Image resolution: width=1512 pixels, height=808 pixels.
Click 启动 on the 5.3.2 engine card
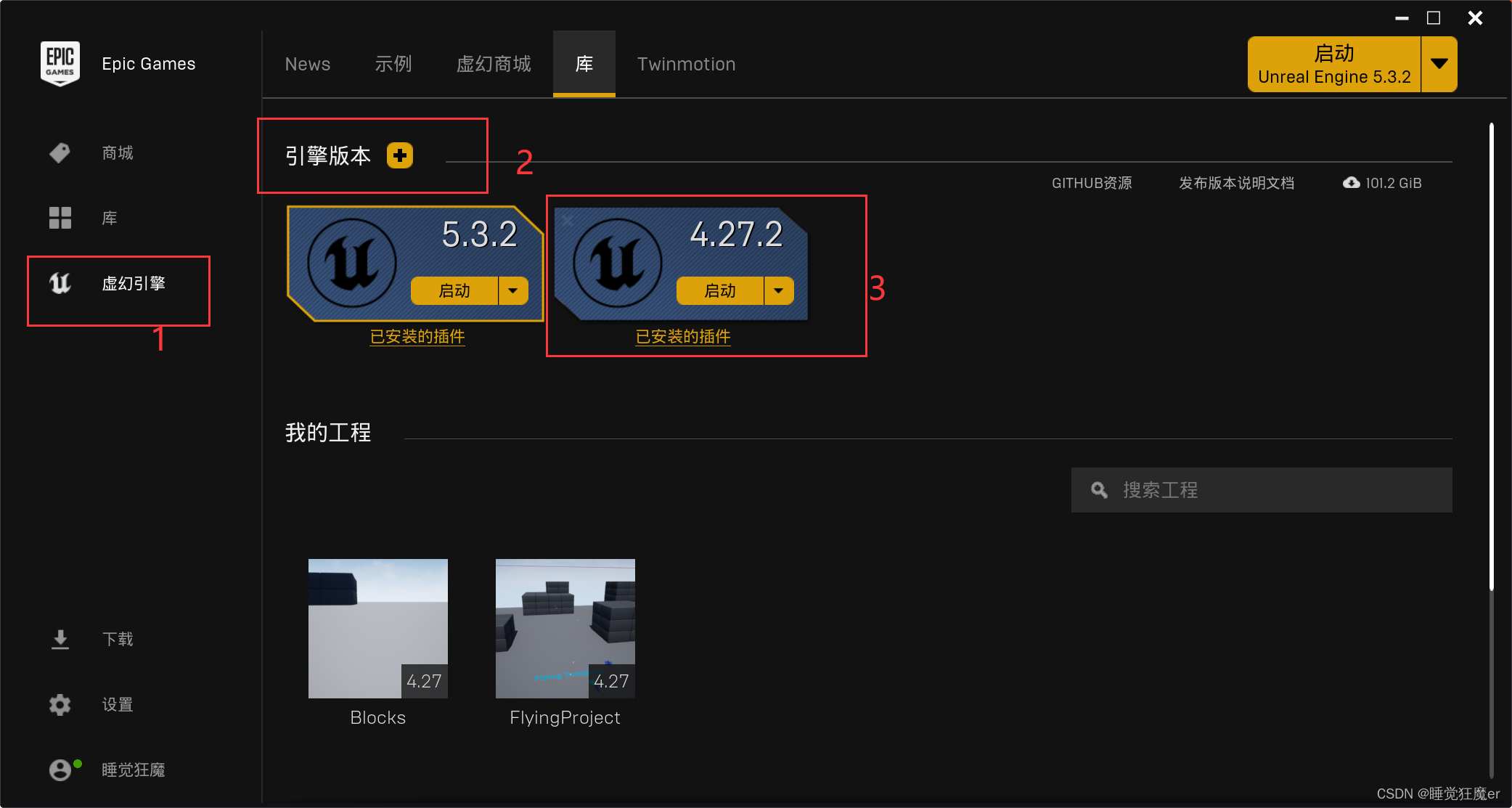point(454,290)
